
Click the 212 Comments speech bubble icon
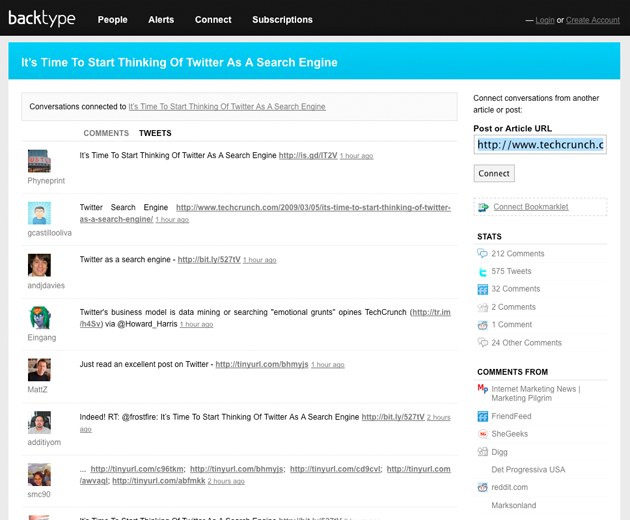click(482, 253)
